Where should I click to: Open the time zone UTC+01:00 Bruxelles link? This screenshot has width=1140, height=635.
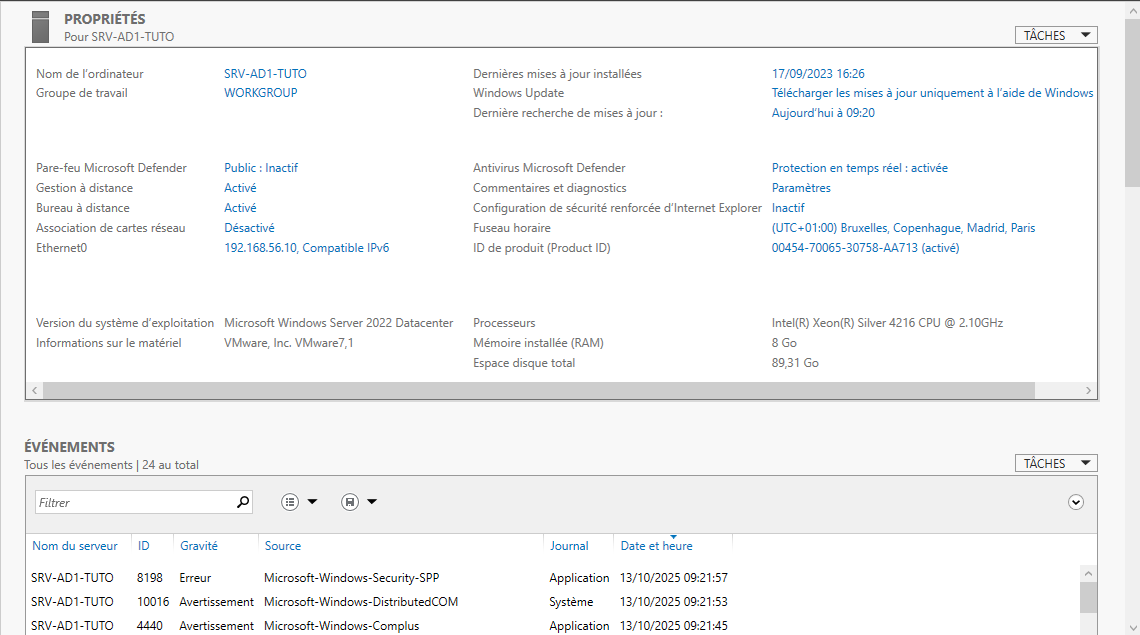point(903,228)
